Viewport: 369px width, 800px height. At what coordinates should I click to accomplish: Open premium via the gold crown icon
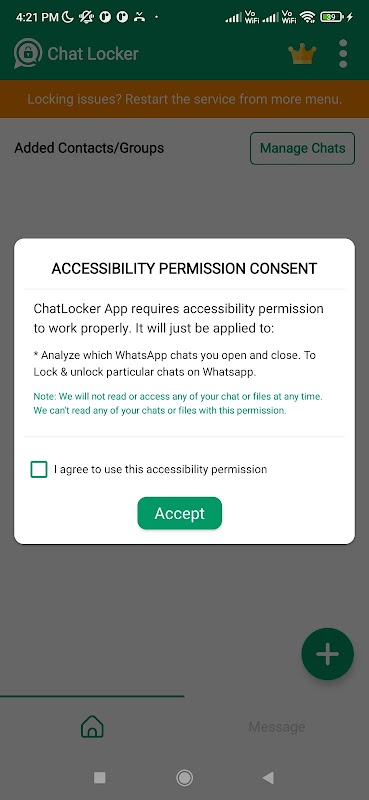pyautogui.click(x=302, y=54)
